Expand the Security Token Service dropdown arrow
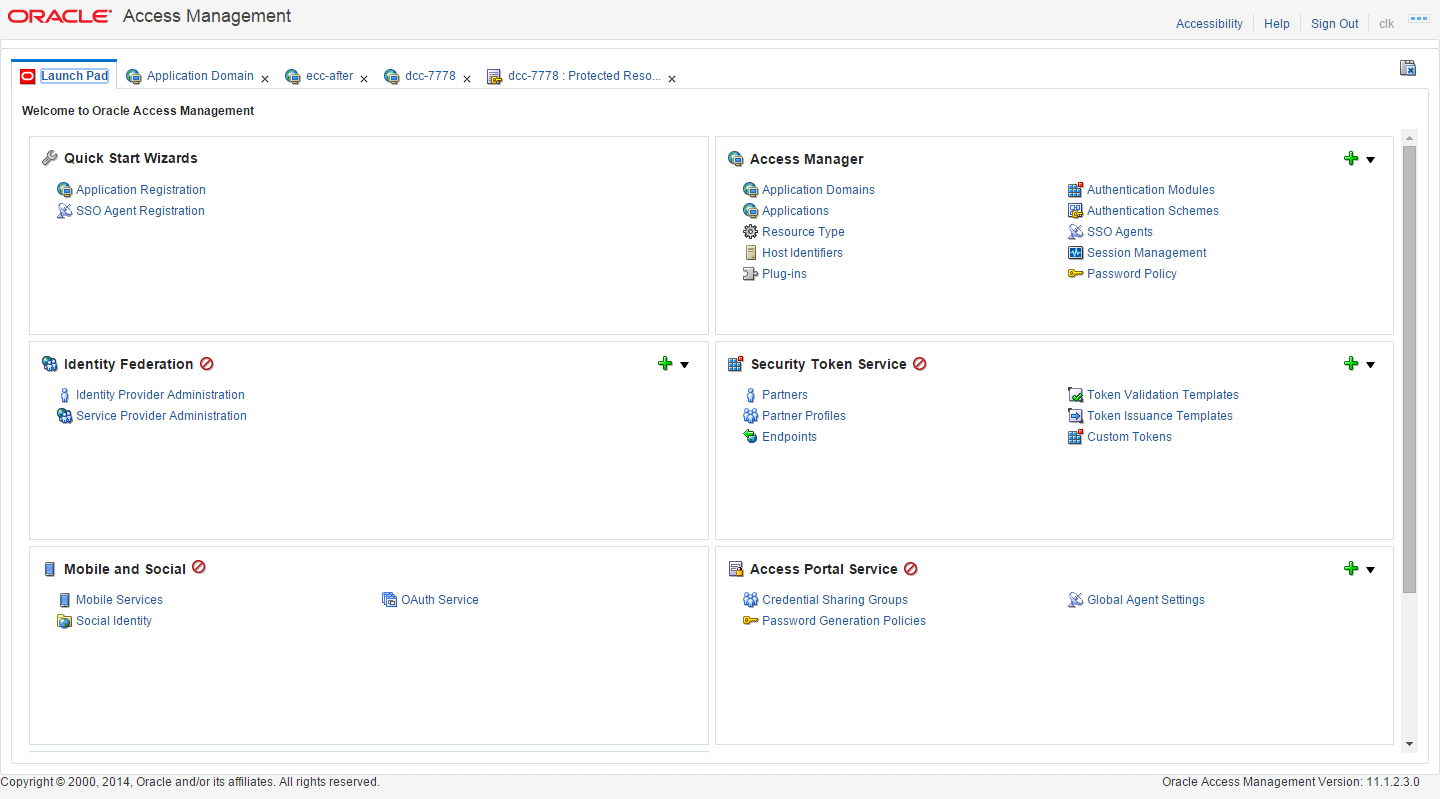Viewport: 1440px width, 799px height. coord(1371,365)
